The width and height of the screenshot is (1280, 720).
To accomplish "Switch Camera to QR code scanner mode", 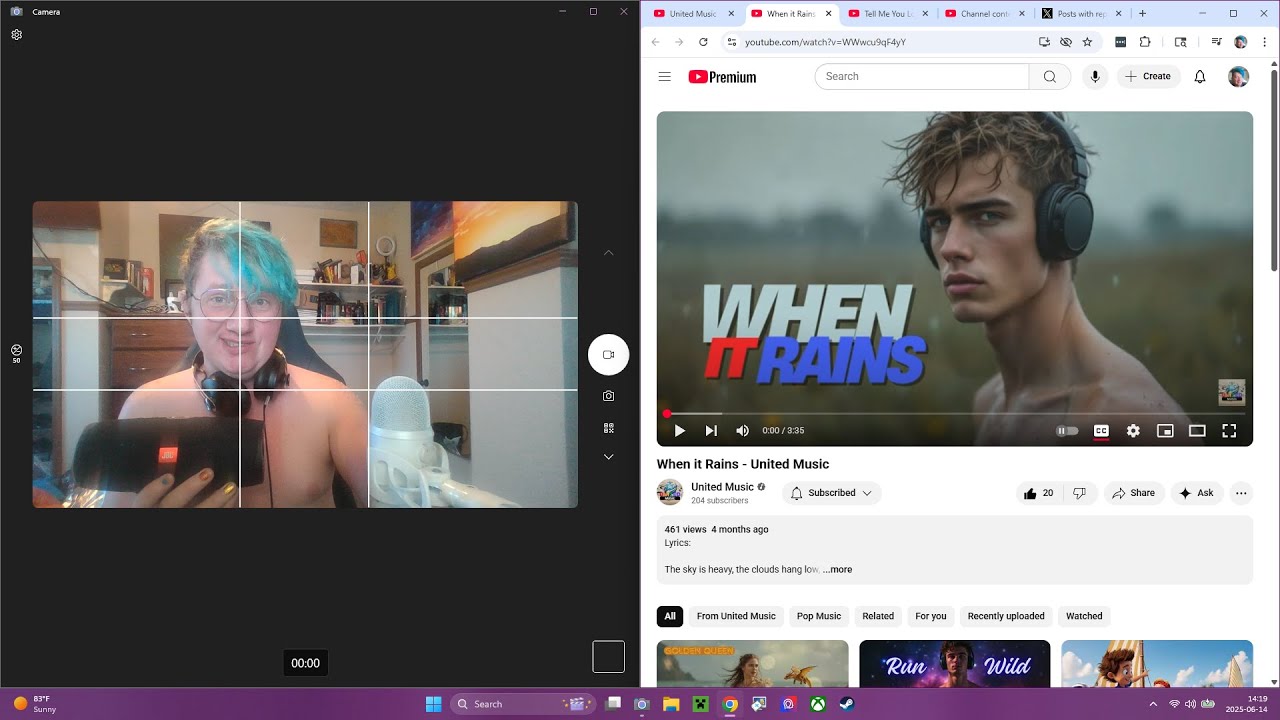I will pos(608,428).
